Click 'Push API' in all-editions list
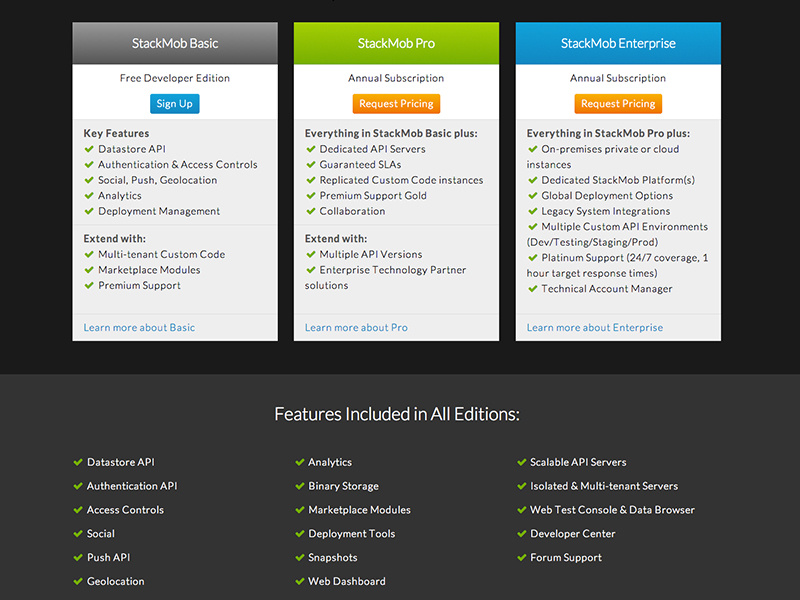Image resolution: width=800 pixels, height=600 pixels. click(x=109, y=558)
